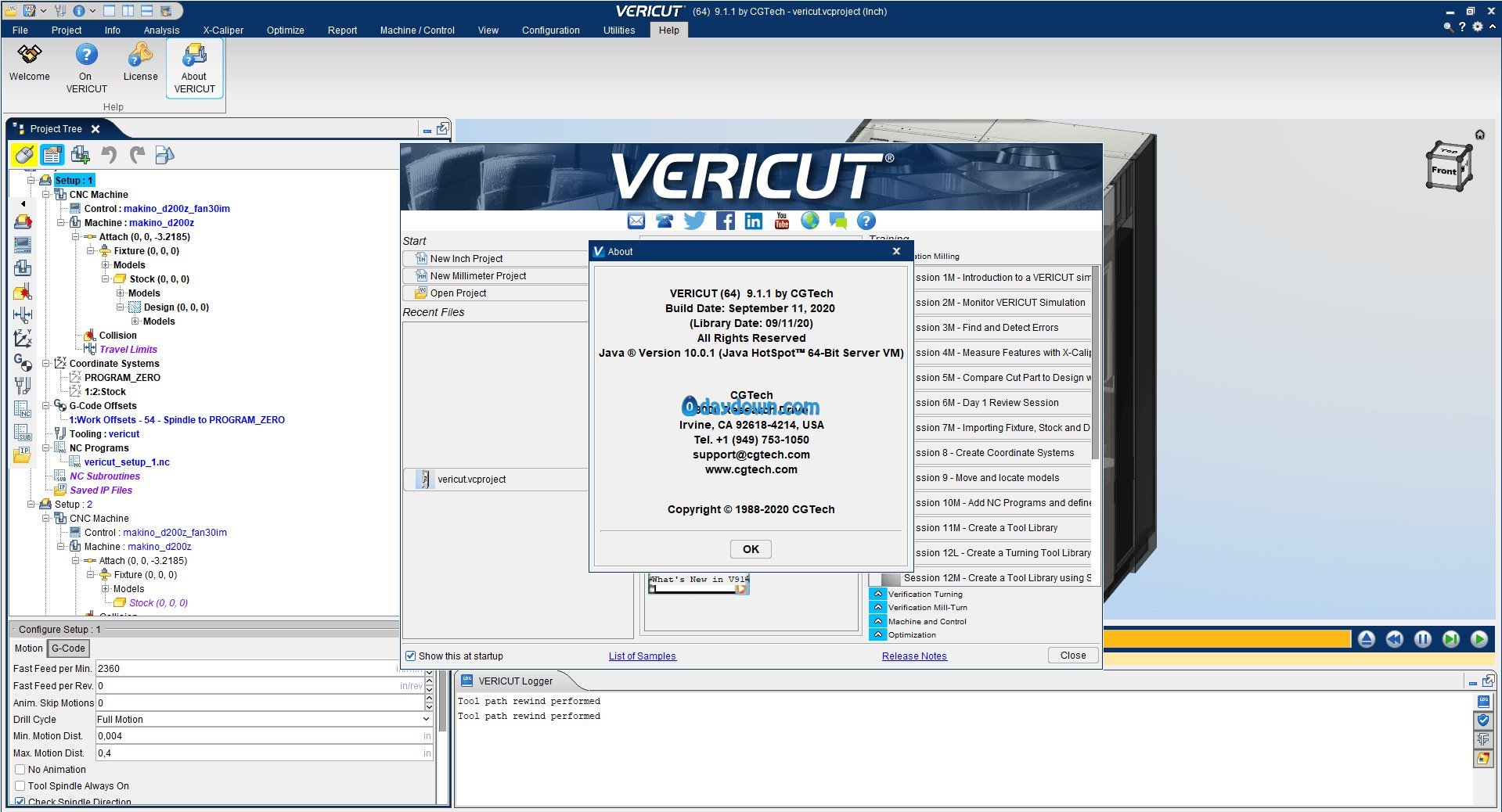This screenshot has height=812, width=1502.
Task: Open the Release Notes link
Action: coord(914,656)
